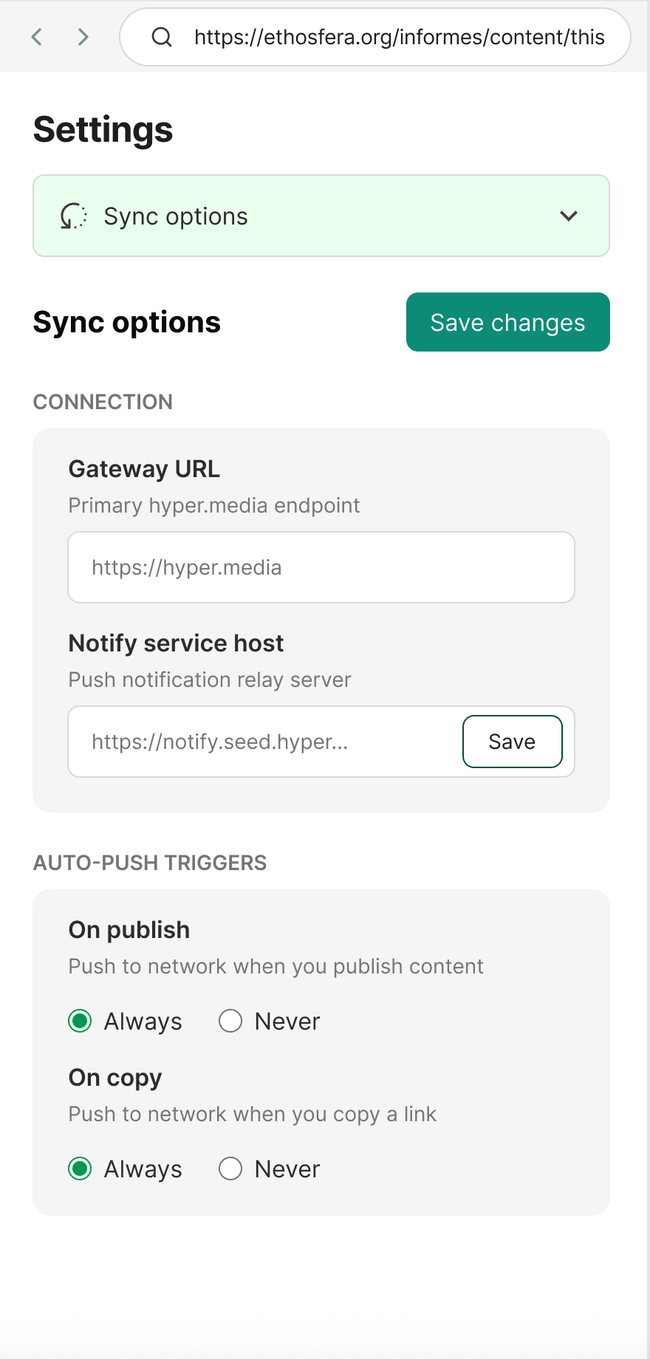Click the search magnifier icon in address bar
Viewport: 650px width, 1359px height.
[x=161, y=37]
